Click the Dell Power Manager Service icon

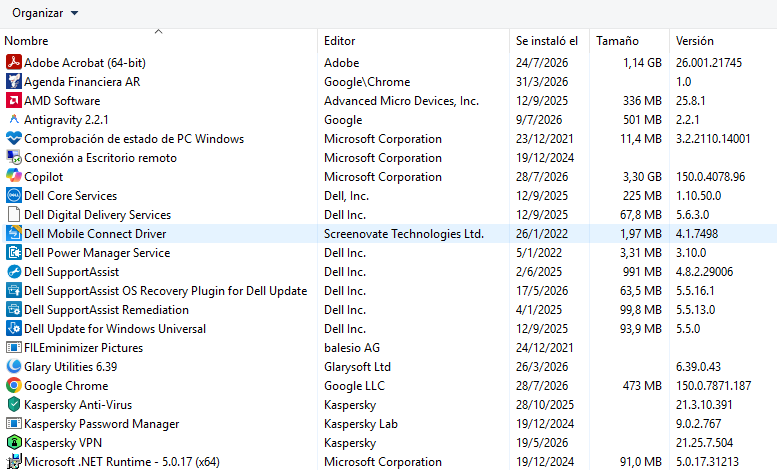(14, 252)
